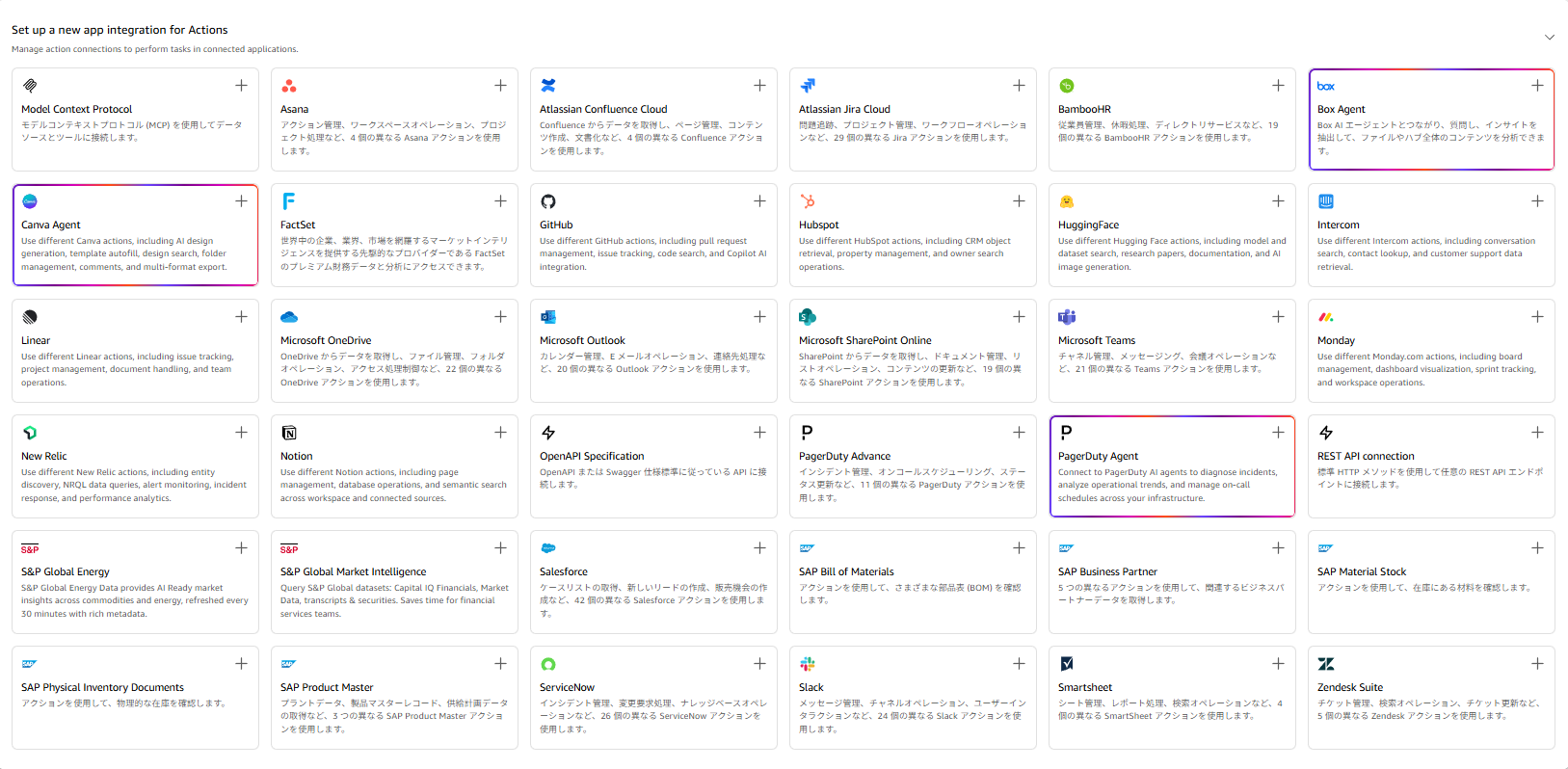Click the Slack logo icon
The image size is (1568, 769).
point(808,664)
